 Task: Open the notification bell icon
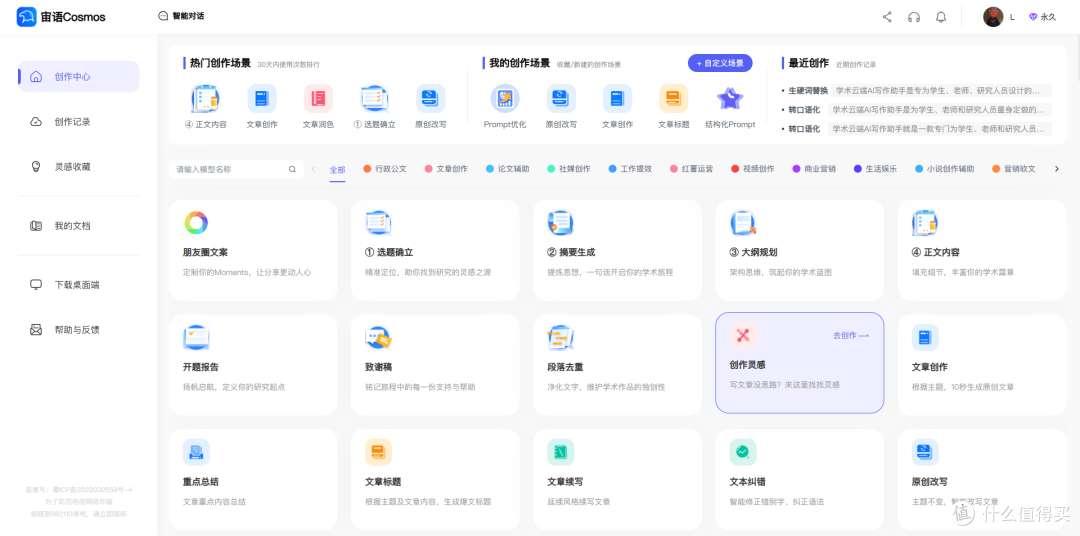tap(941, 17)
